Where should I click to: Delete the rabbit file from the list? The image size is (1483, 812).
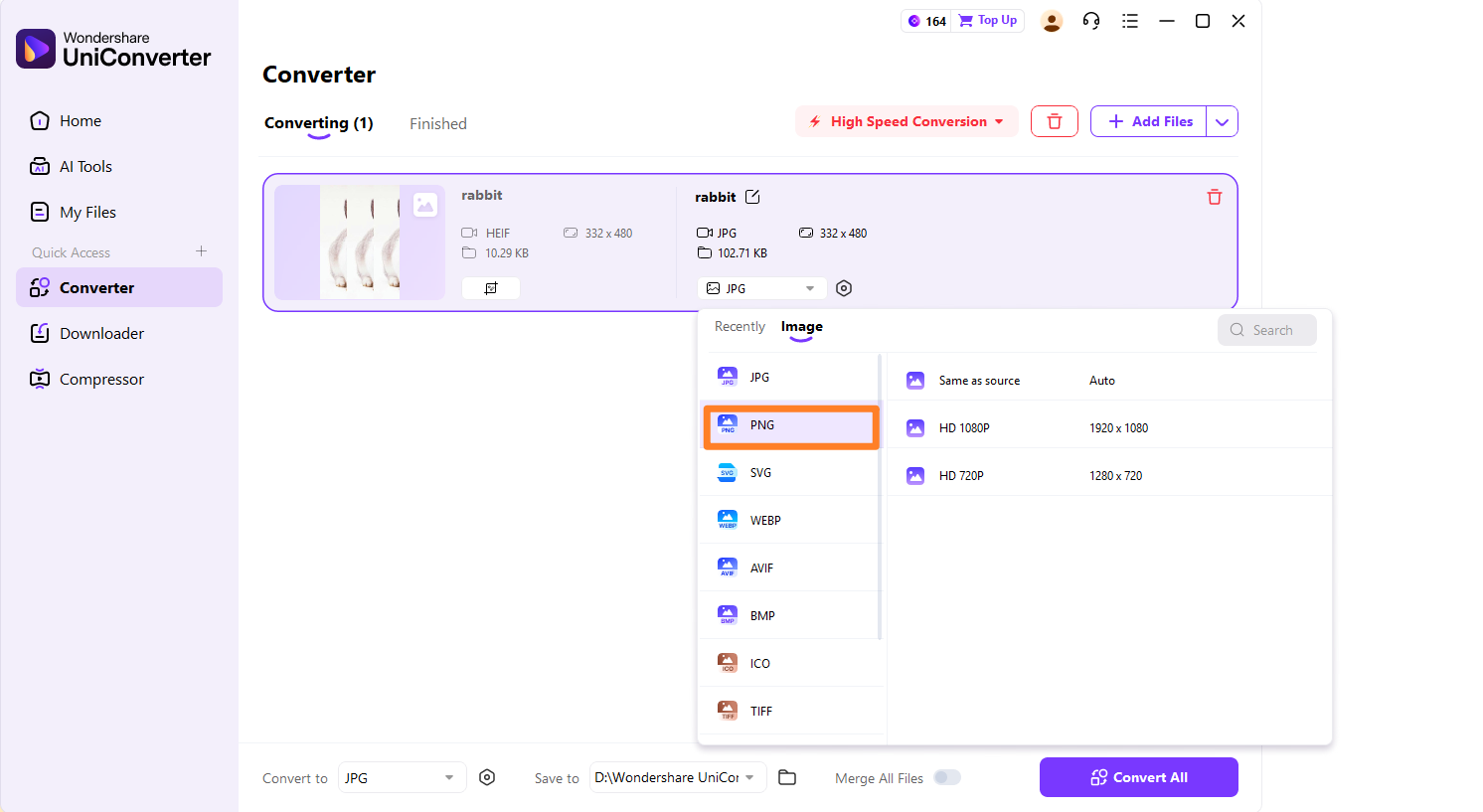coord(1214,197)
